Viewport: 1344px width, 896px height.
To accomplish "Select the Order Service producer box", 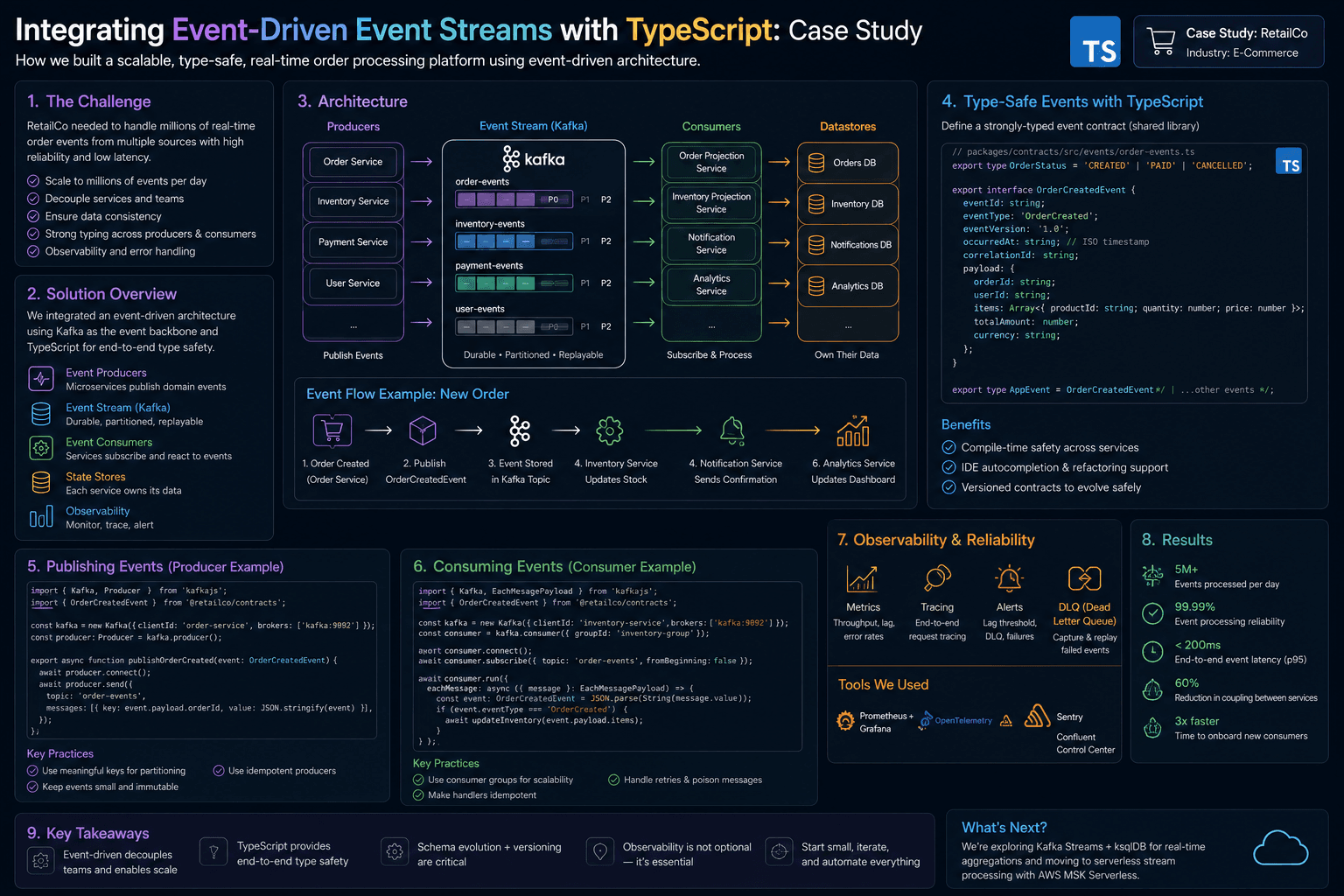I will click(x=353, y=162).
